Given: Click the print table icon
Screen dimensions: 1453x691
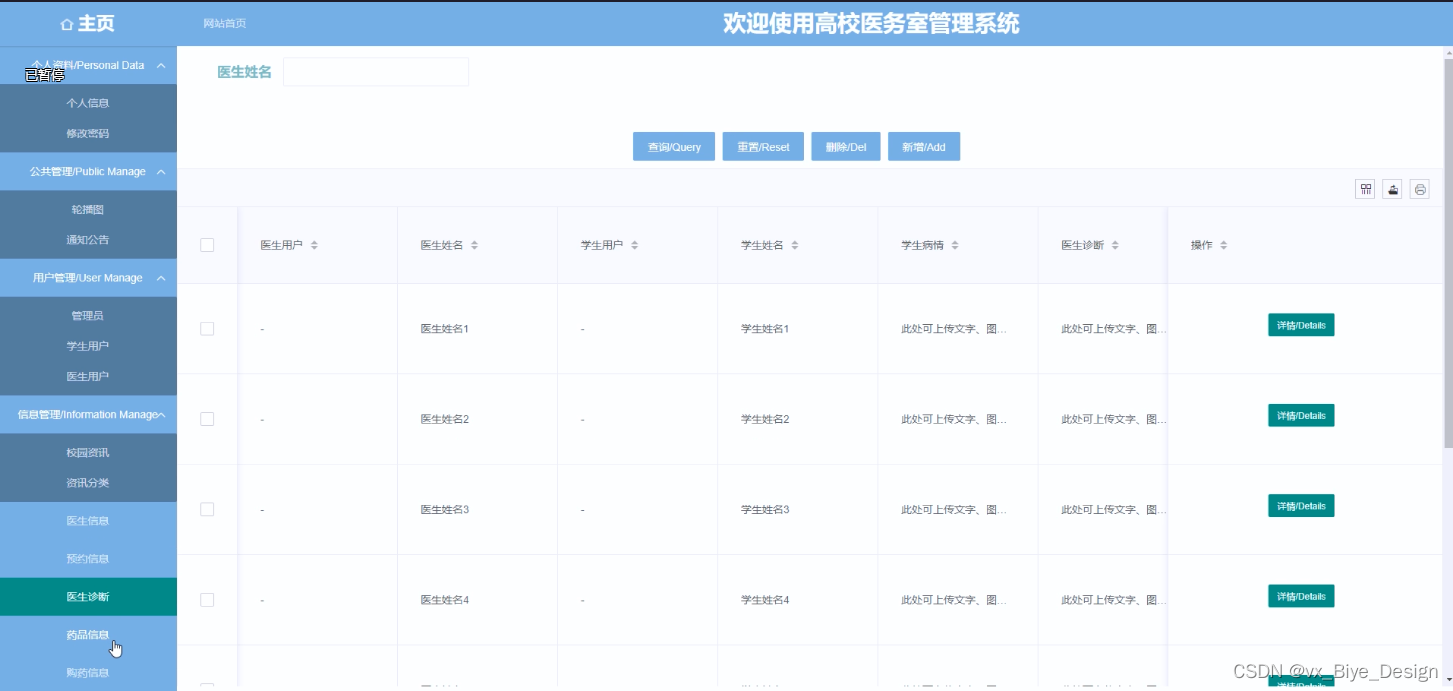Looking at the screenshot, I should [1420, 189].
